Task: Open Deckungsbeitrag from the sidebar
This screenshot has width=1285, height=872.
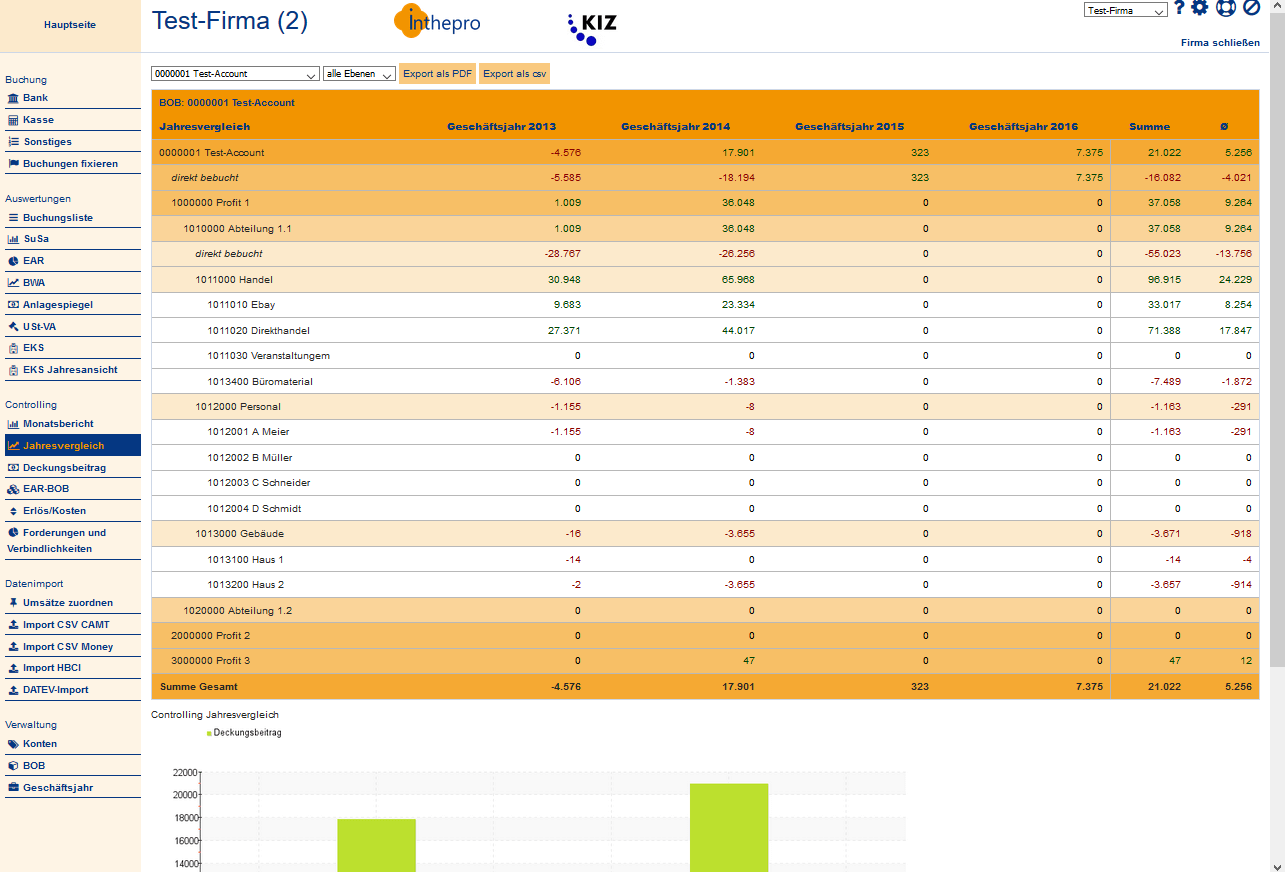Action: pos(64,468)
